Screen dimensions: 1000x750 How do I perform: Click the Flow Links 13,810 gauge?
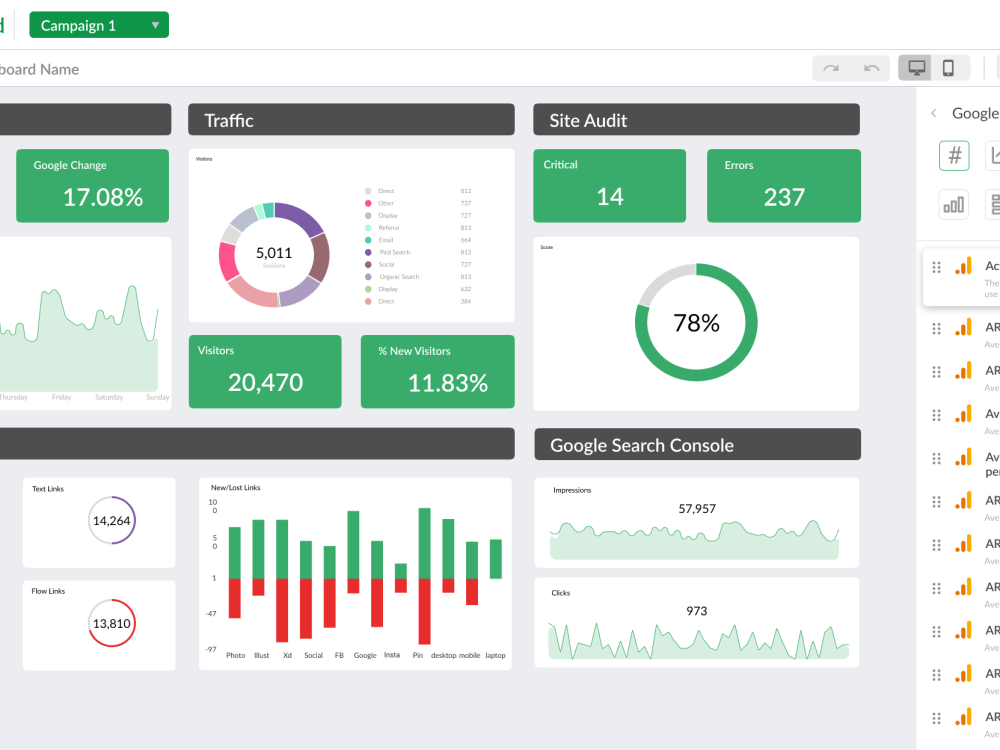pos(112,623)
